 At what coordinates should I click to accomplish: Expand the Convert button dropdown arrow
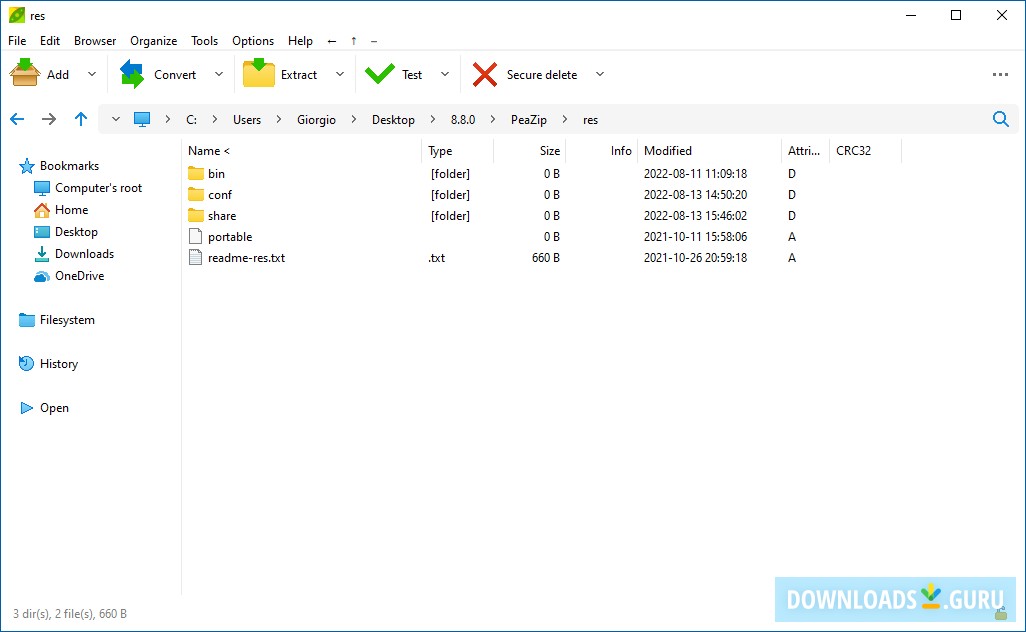click(219, 75)
